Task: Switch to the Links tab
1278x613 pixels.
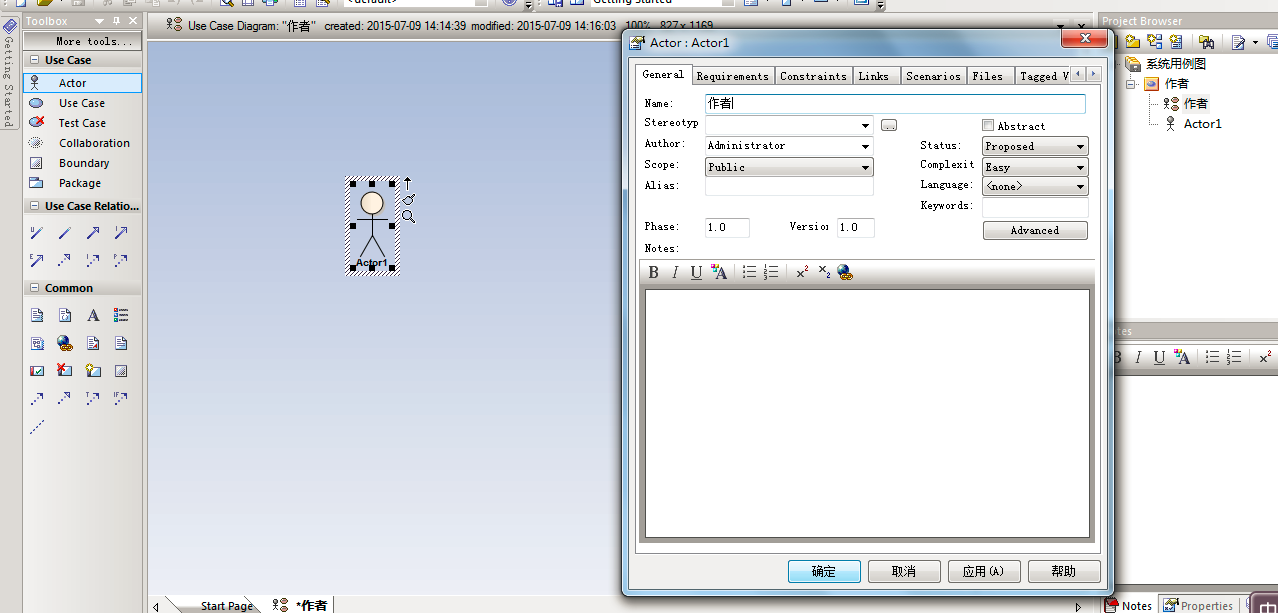Action: tap(874, 76)
